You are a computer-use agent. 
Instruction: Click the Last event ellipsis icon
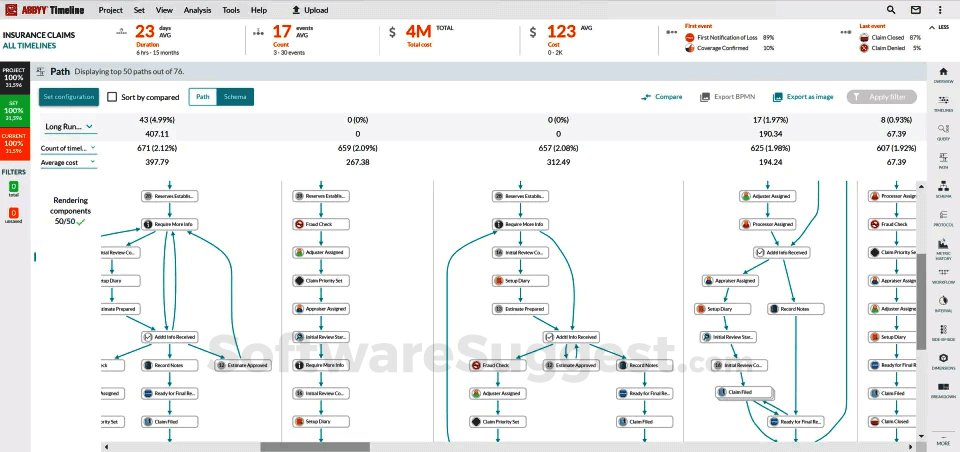pos(846,32)
